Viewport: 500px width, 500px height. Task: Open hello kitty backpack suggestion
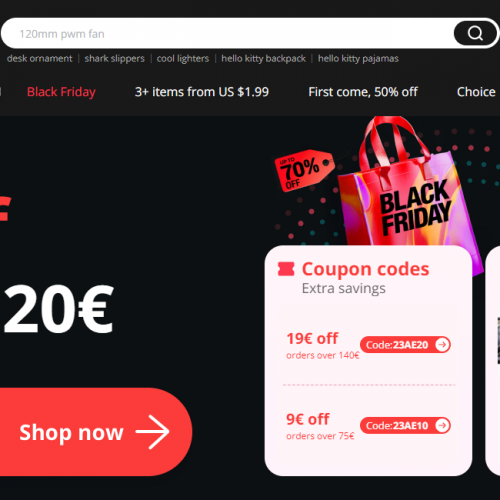[263, 59]
